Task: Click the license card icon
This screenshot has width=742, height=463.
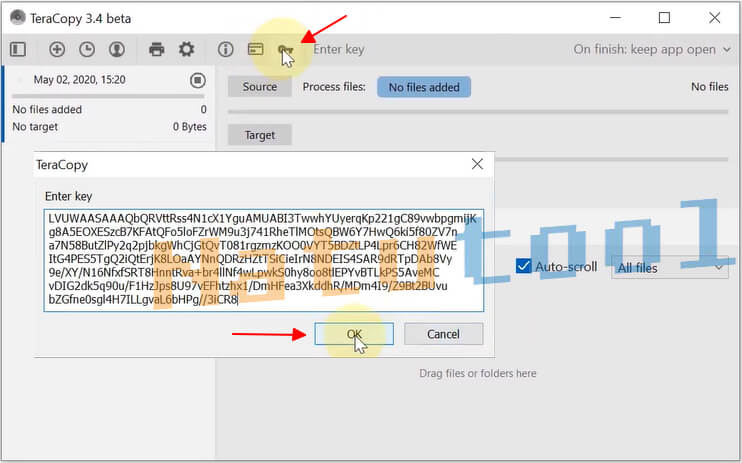Action: coord(256,49)
